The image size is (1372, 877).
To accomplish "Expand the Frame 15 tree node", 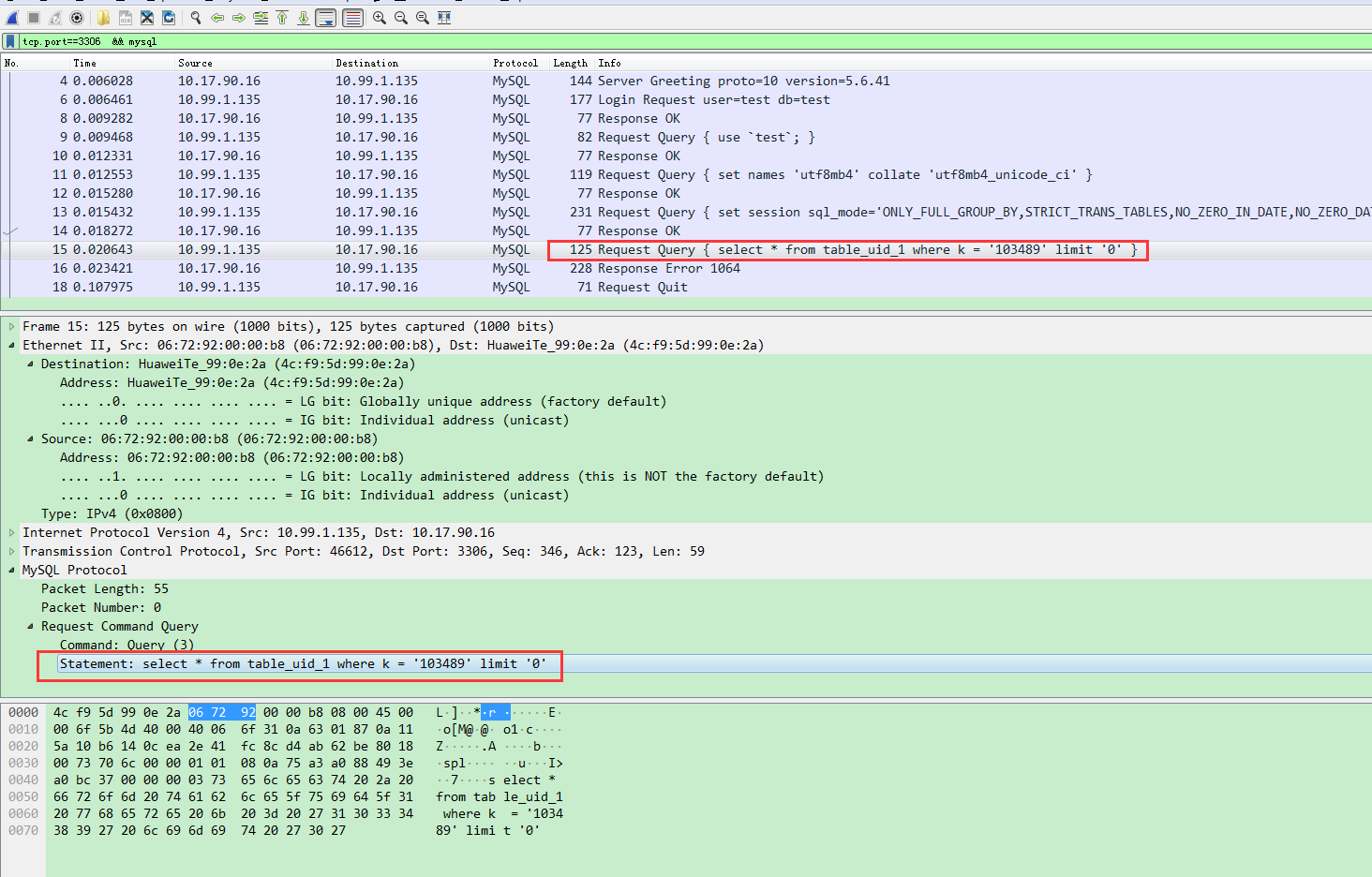I will (x=11, y=326).
